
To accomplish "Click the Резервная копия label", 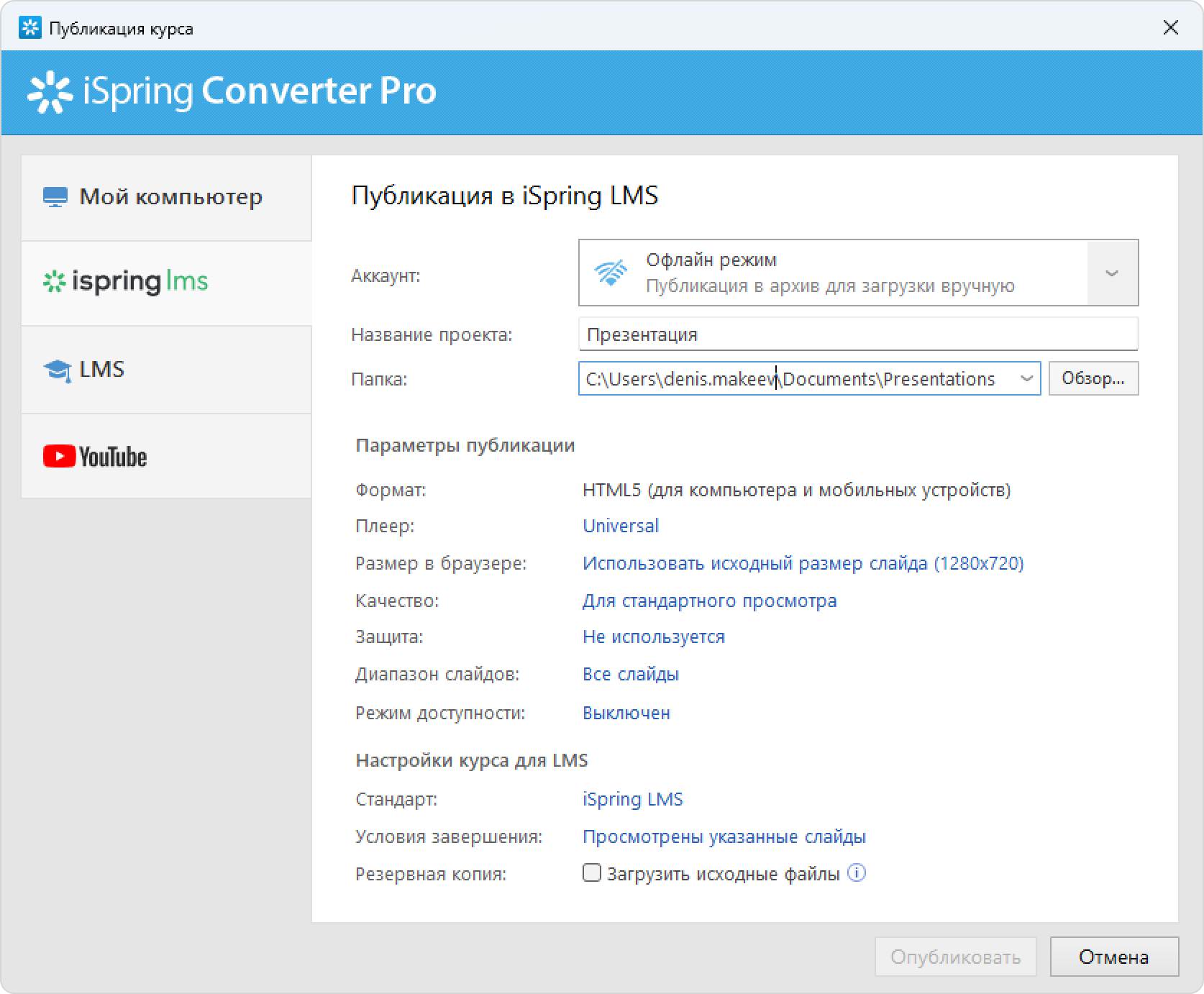I will [x=431, y=874].
